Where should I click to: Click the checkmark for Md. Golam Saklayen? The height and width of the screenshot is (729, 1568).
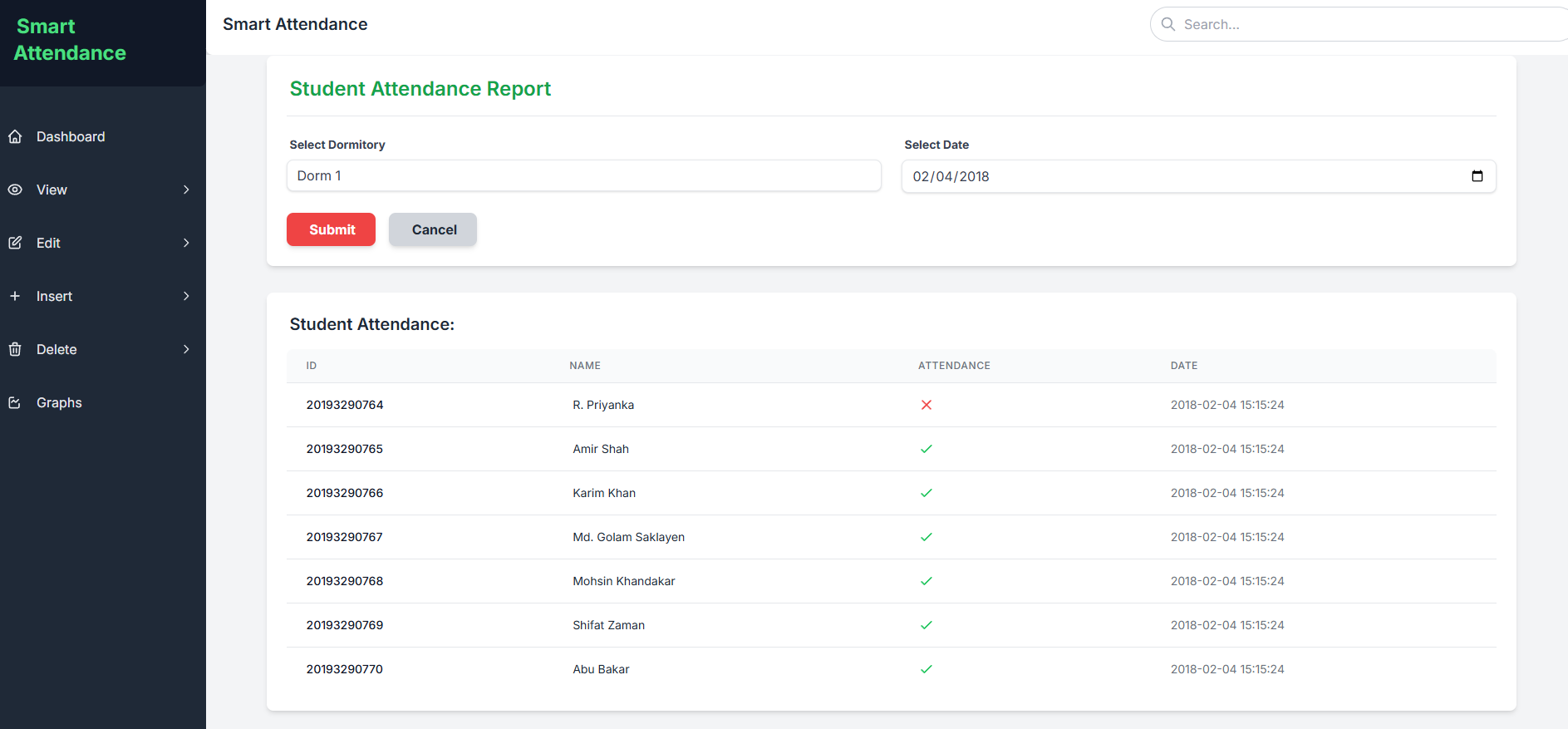point(927,537)
